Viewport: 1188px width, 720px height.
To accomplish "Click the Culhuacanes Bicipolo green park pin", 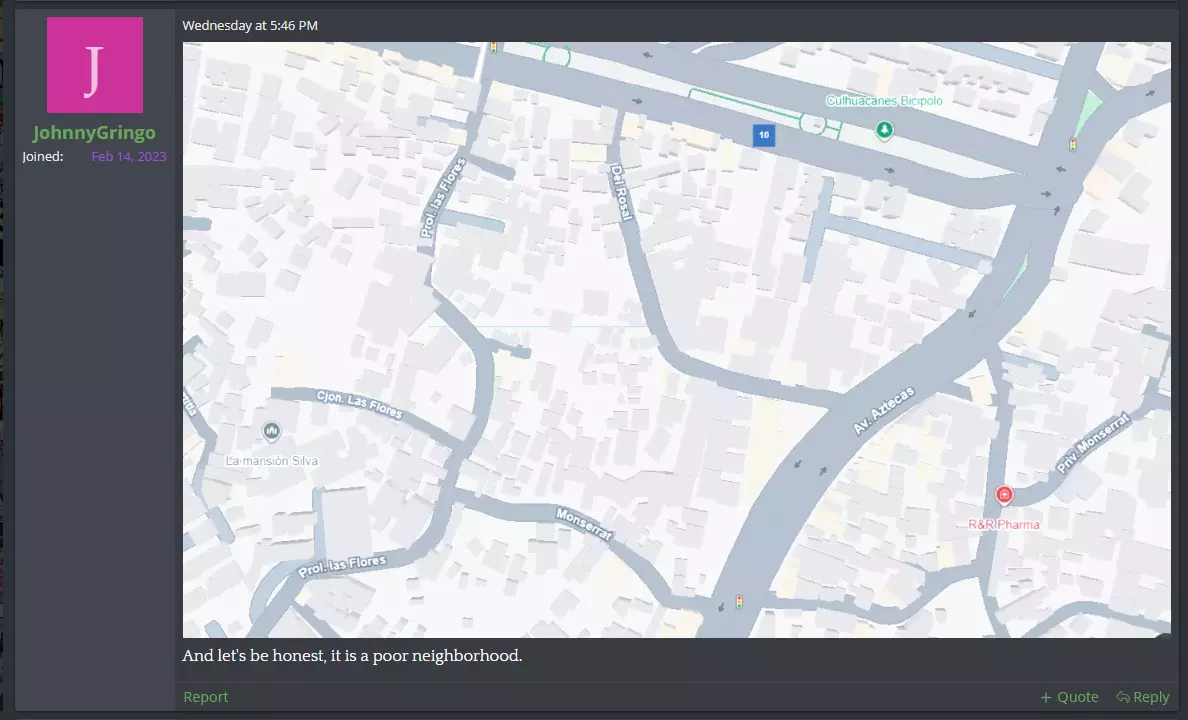I will click(884, 130).
